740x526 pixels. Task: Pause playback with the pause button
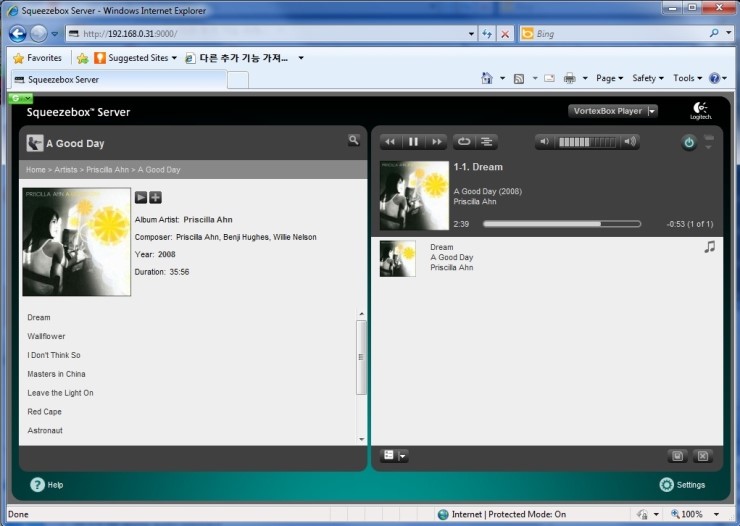[x=413, y=142]
